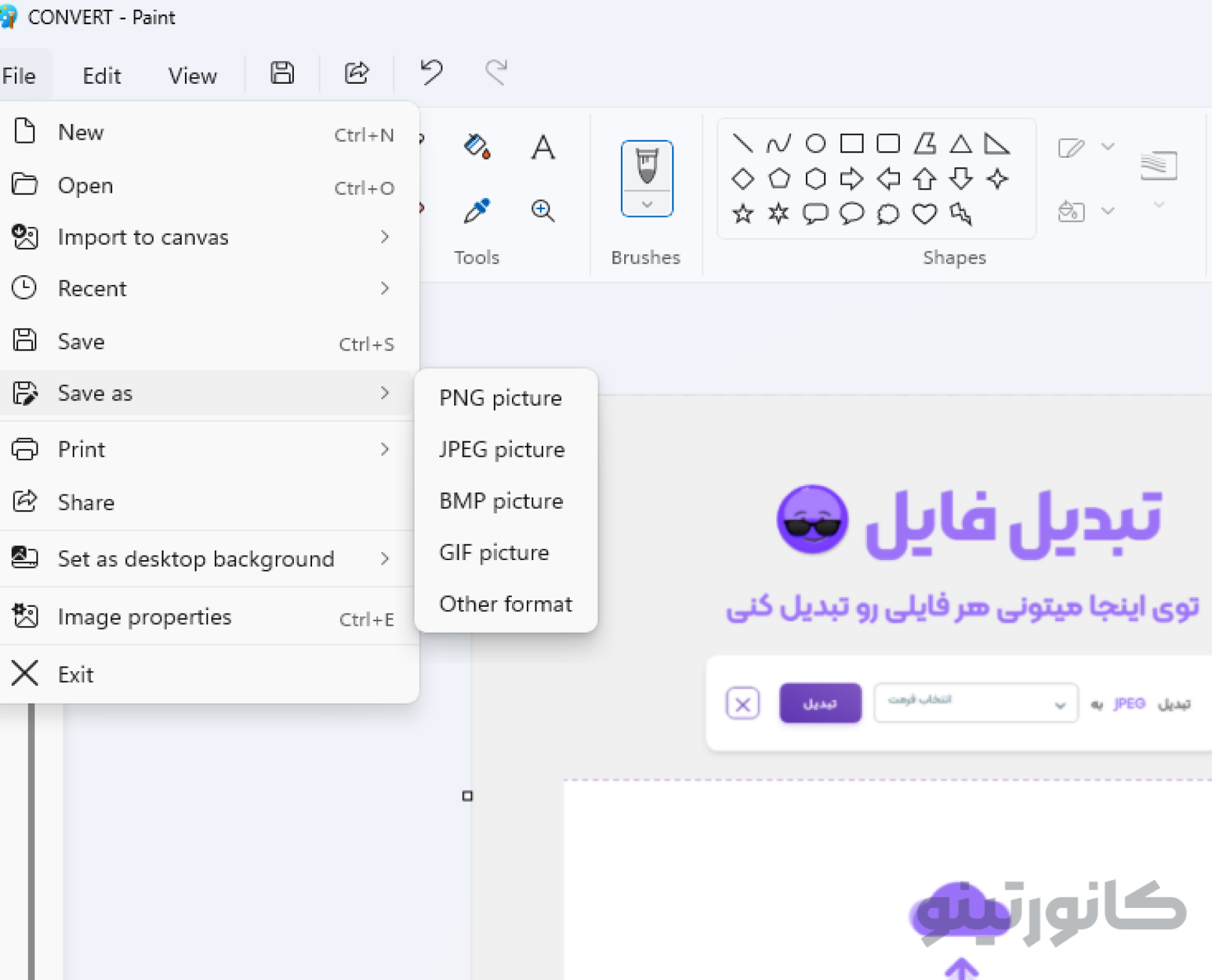Click the canvas resize handle square

(x=467, y=796)
